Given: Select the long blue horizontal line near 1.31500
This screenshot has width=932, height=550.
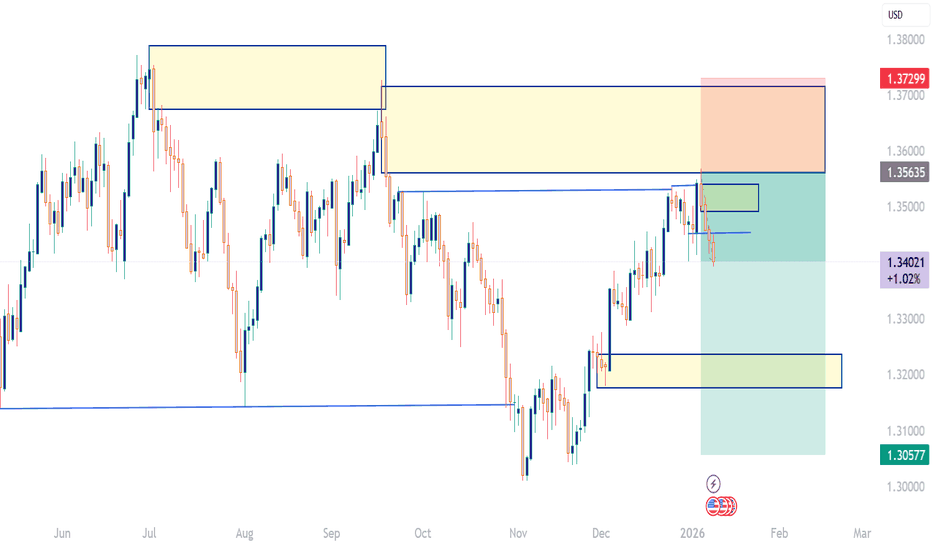Looking at the screenshot, I should [250, 405].
